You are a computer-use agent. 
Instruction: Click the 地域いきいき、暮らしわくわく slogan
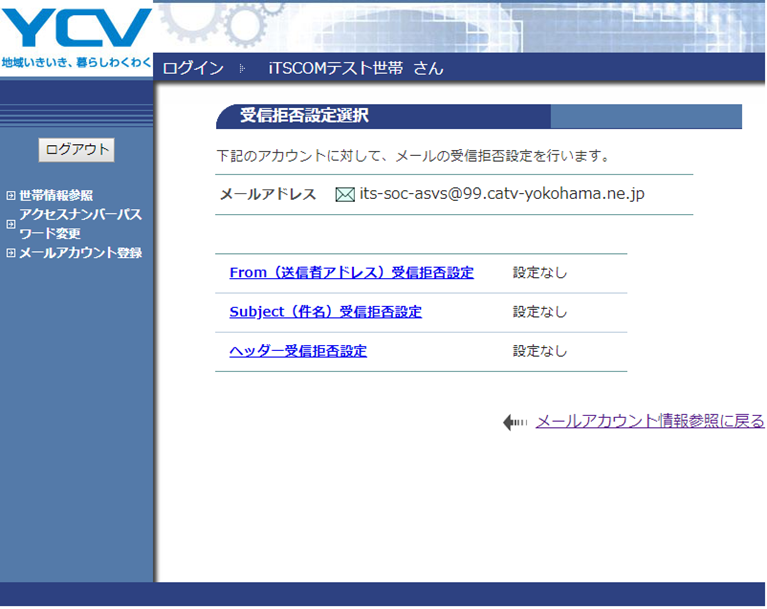76,63
